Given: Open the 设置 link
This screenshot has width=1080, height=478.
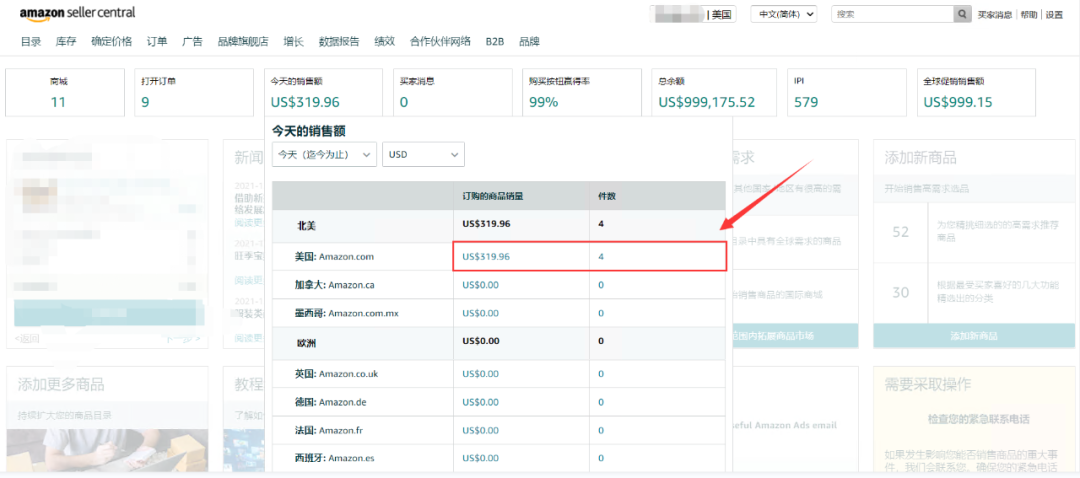Looking at the screenshot, I should click(x=1054, y=15).
